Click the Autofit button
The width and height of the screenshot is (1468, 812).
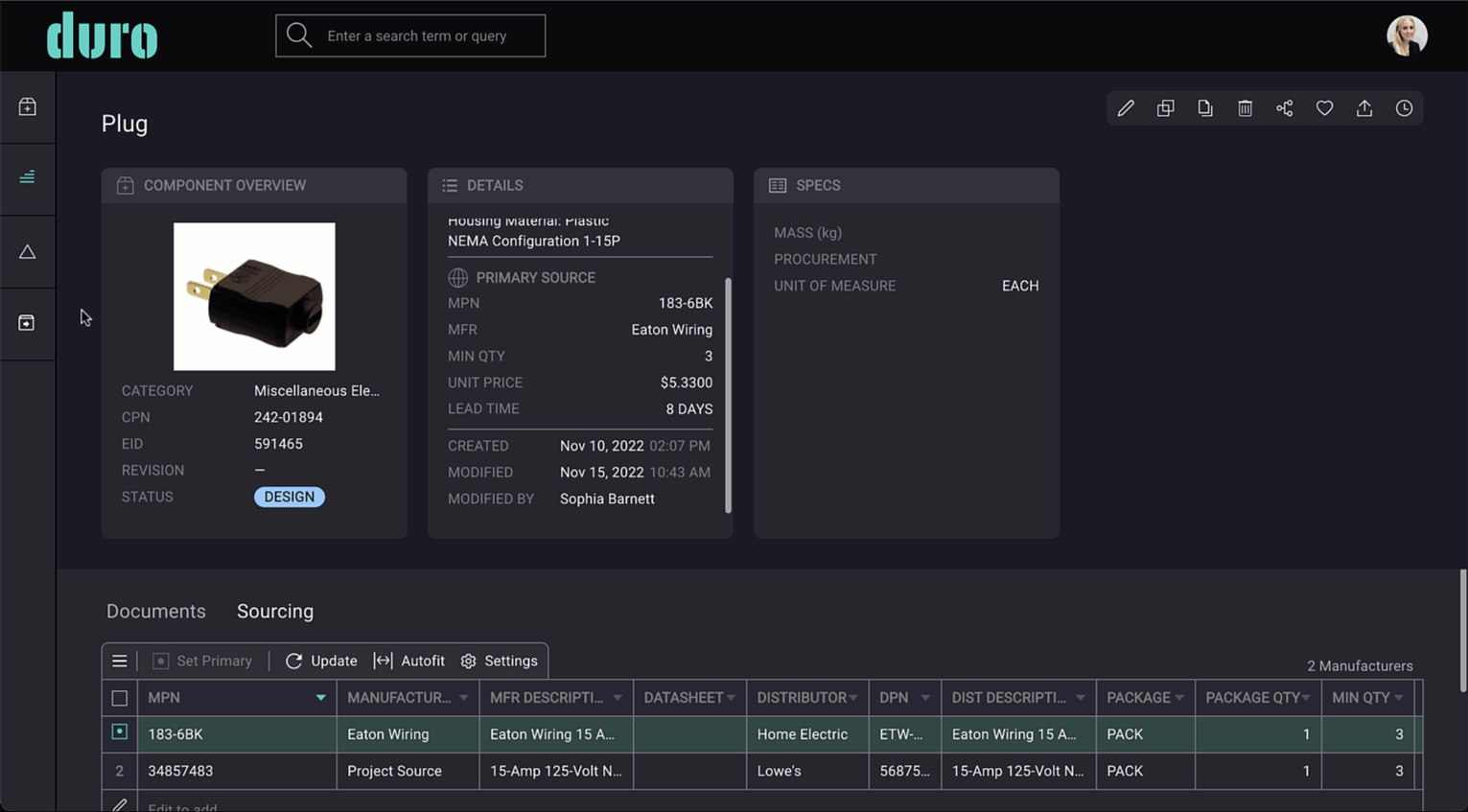(409, 661)
